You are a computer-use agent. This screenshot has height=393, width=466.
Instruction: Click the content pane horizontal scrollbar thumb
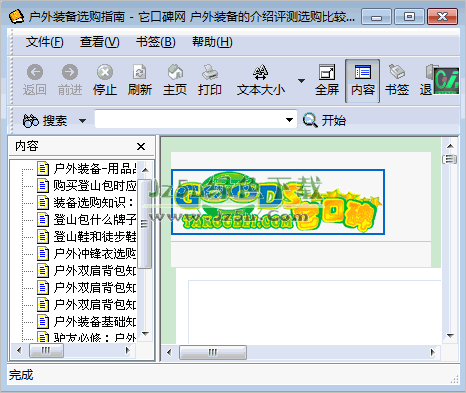pos(213,352)
